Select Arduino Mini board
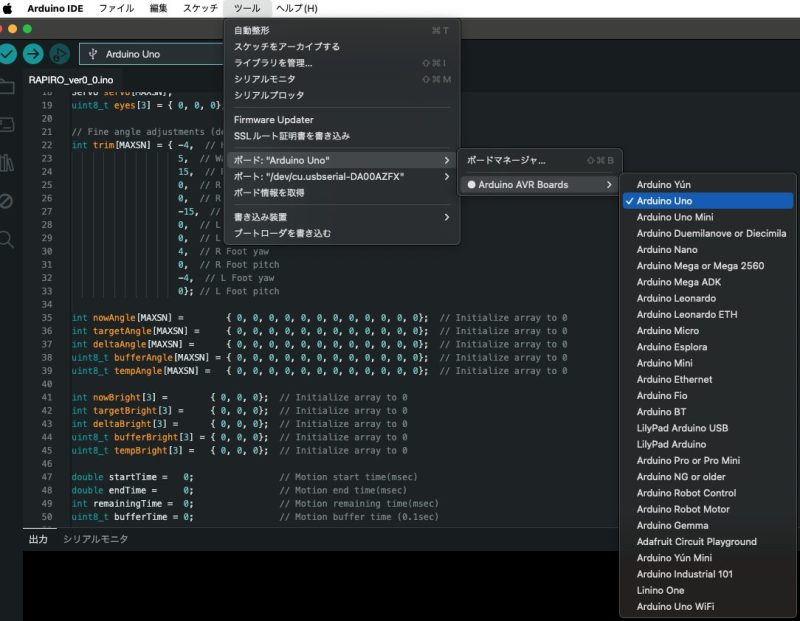This screenshot has width=800, height=621. point(708,363)
